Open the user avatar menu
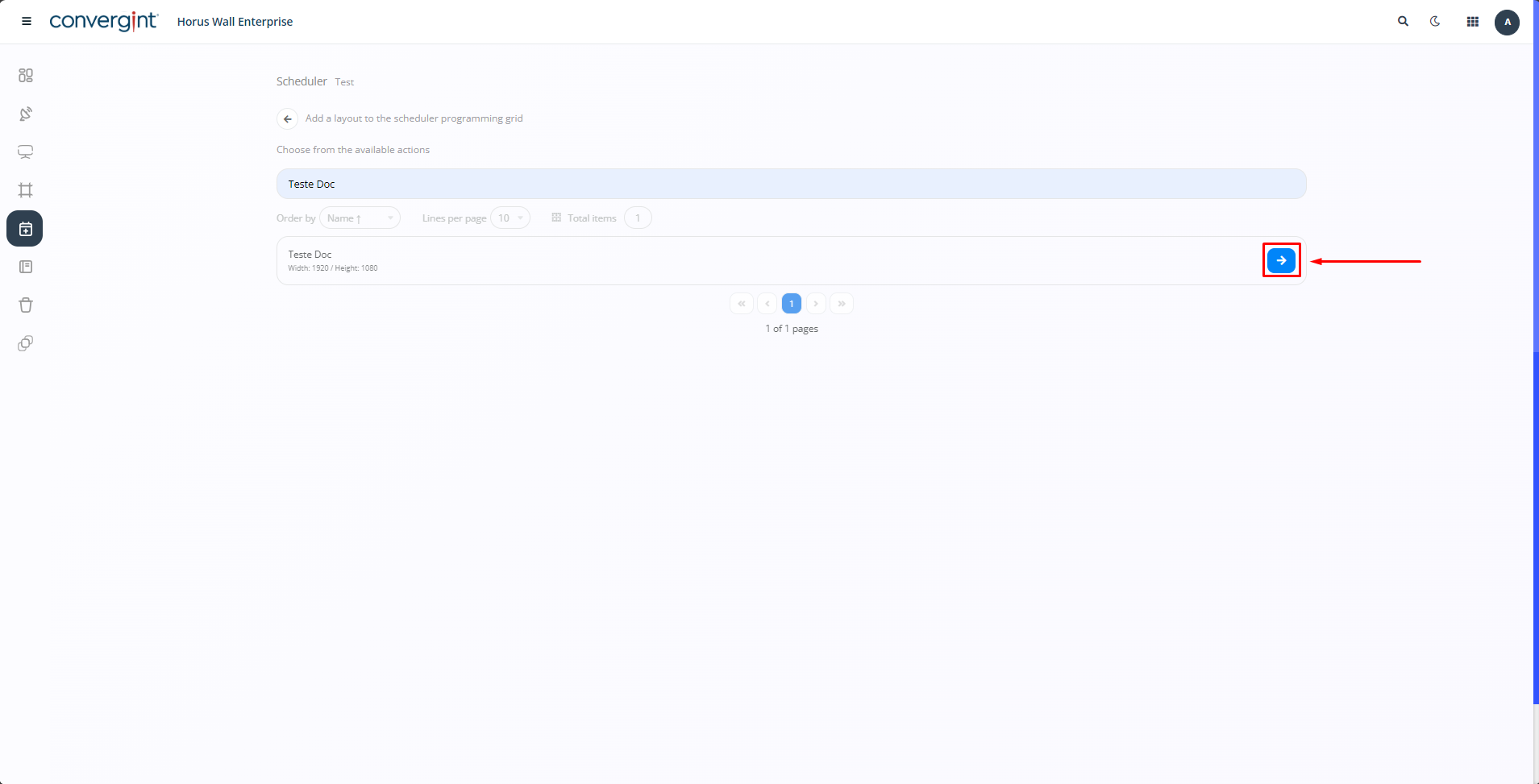The height and width of the screenshot is (784, 1539). 1507,22
